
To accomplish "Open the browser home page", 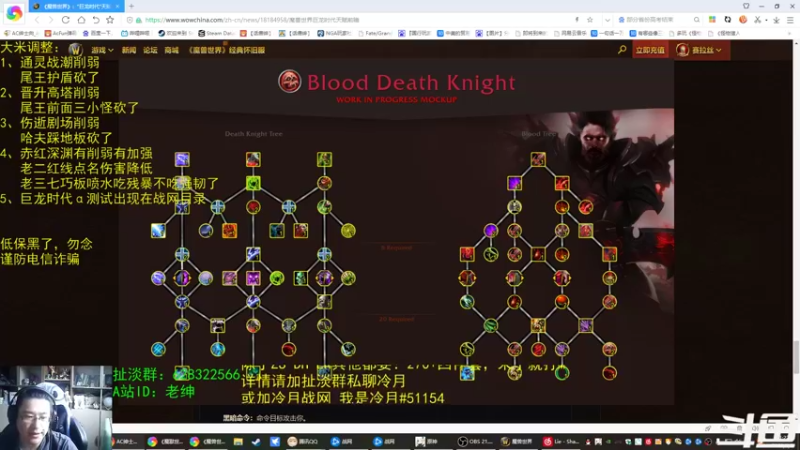I will 81,20.
